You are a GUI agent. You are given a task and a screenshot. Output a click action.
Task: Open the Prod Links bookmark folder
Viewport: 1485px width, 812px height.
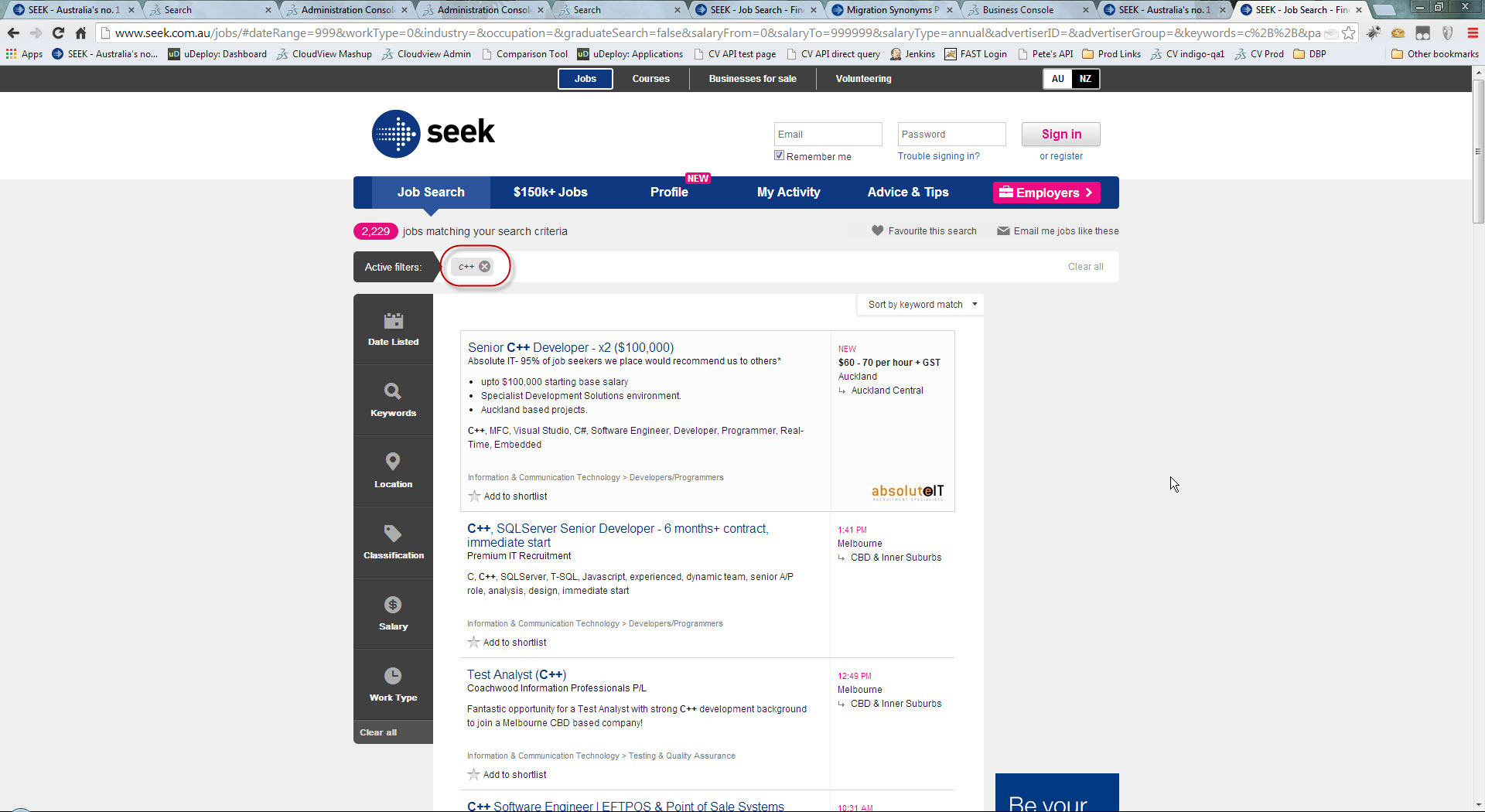(1111, 54)
